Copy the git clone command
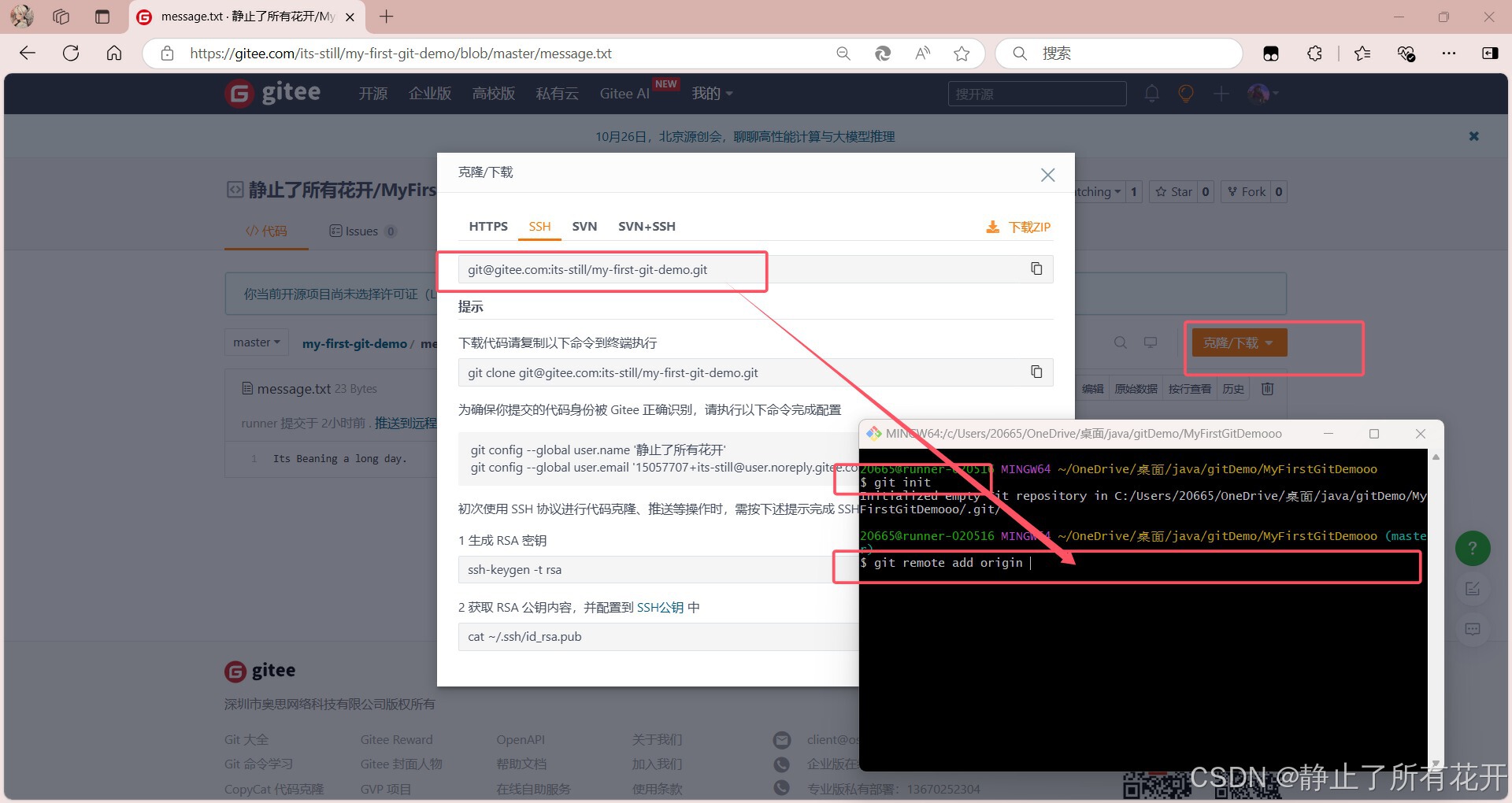 coord(1036,372)
